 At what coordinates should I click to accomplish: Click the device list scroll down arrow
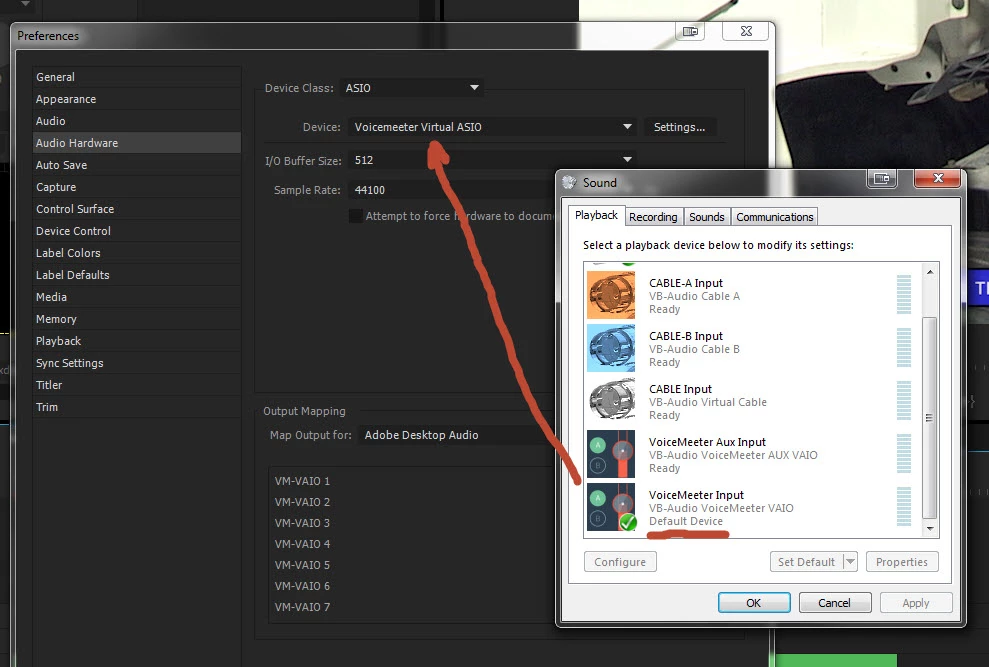(930, 529)
